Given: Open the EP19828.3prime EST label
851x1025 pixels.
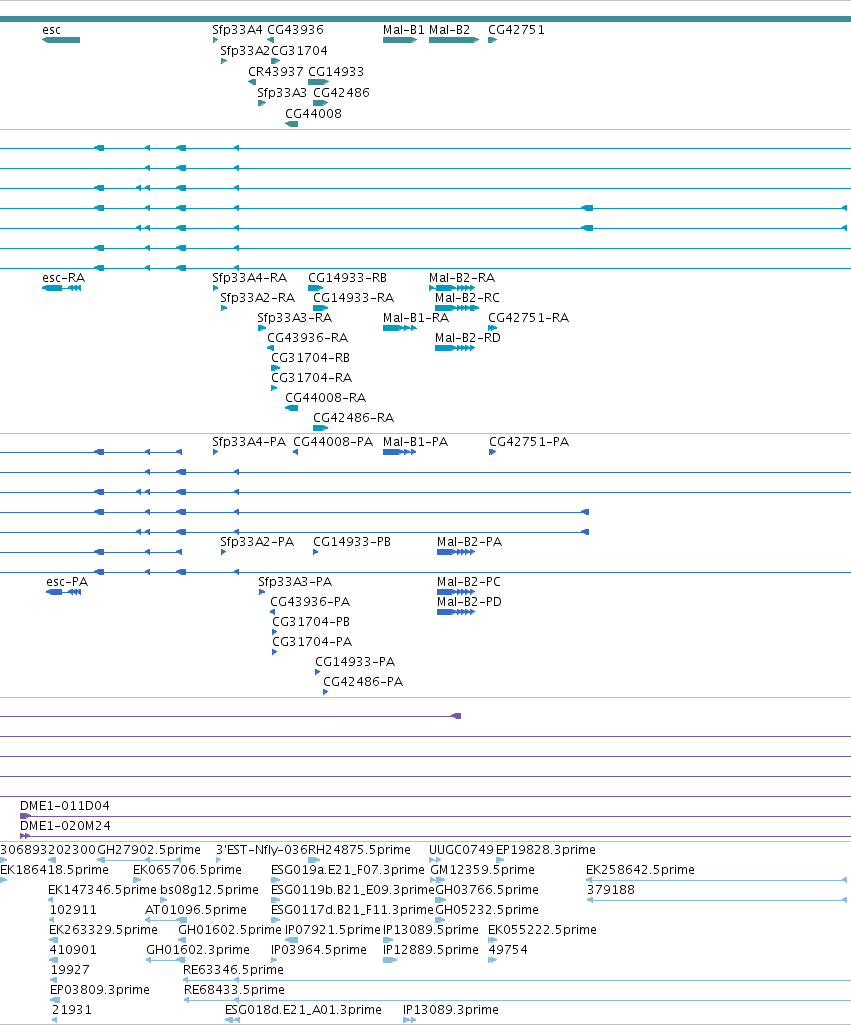Looking at the screenshot, I should [x=546, y=850].
